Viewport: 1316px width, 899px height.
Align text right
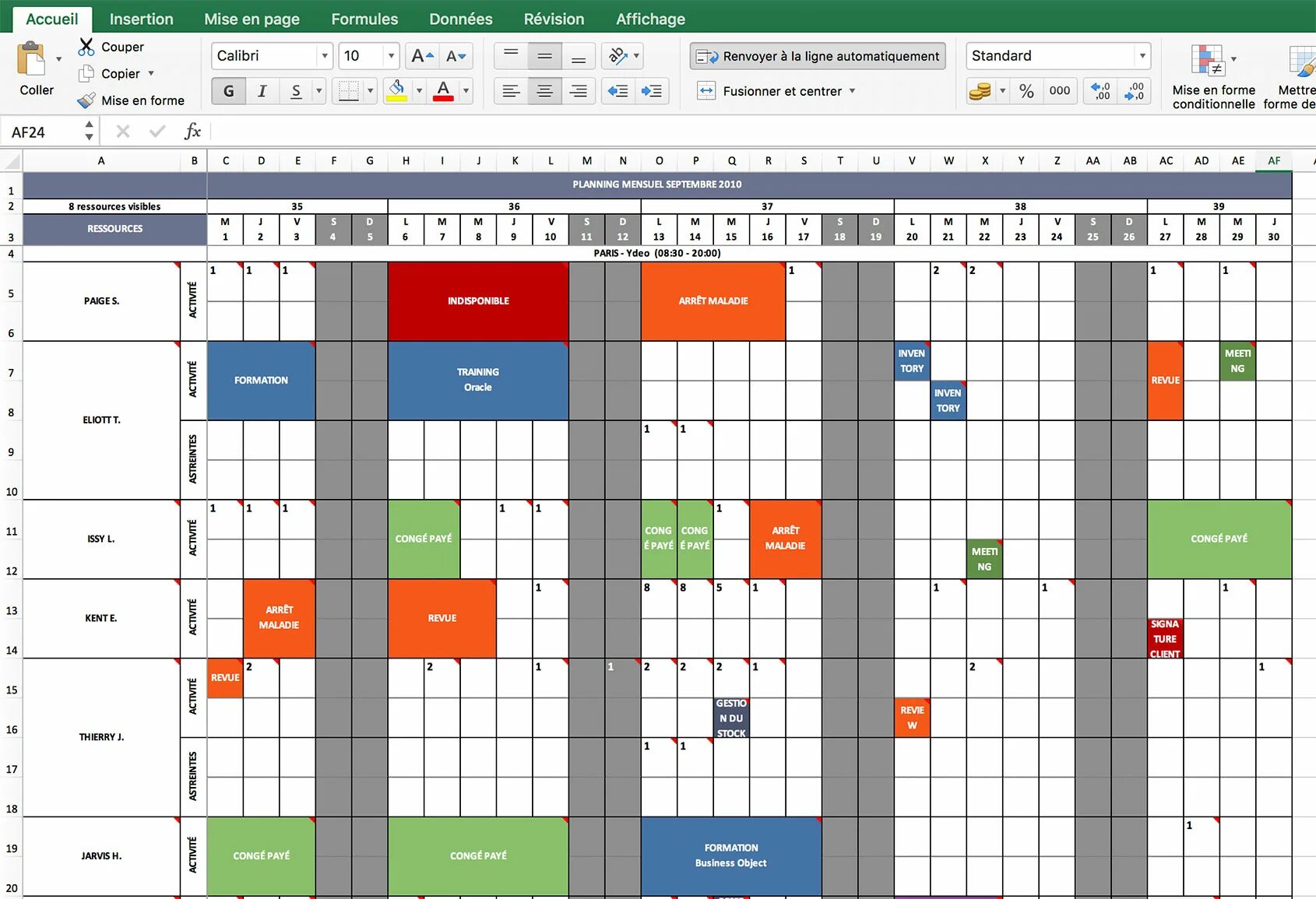579,91
